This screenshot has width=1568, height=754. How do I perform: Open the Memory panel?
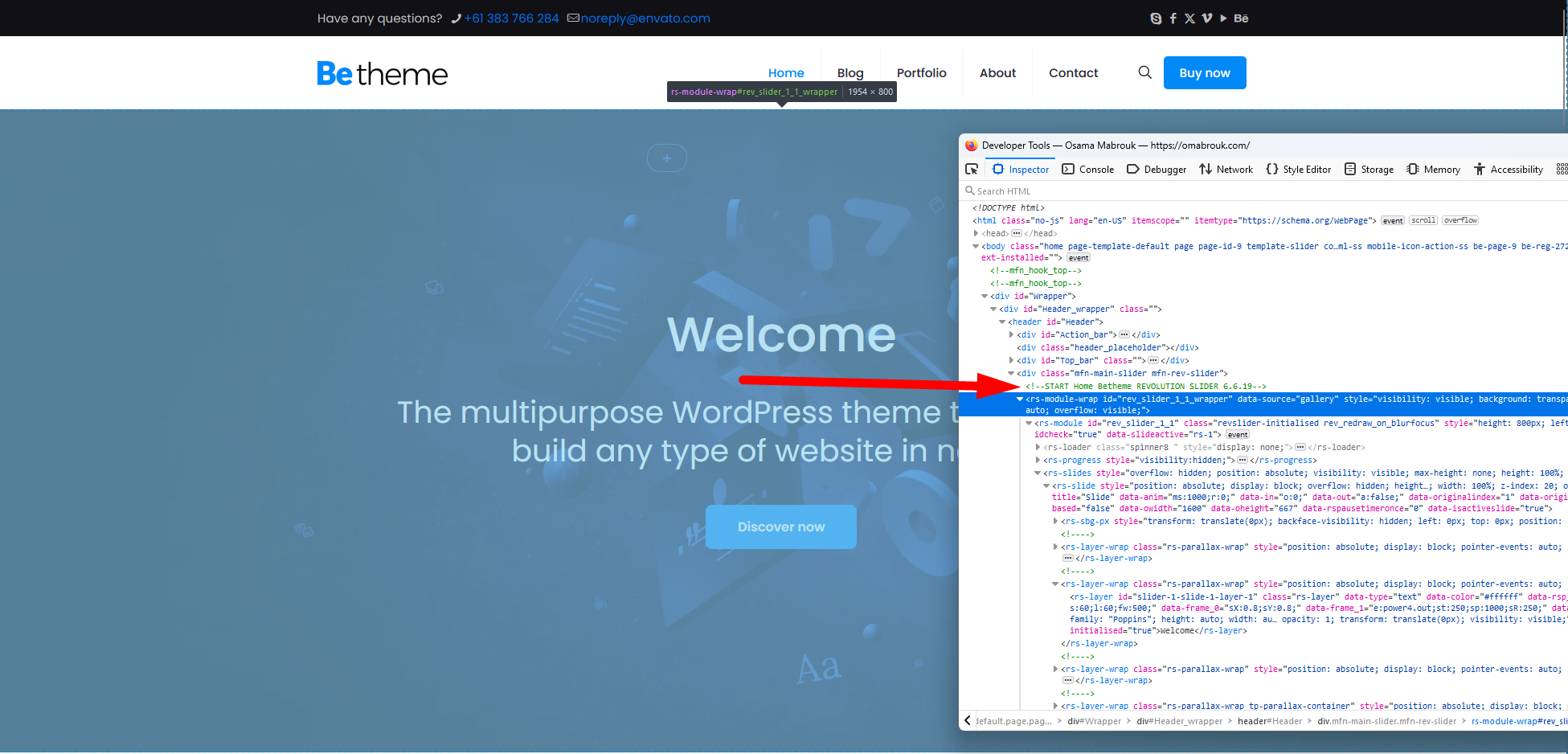coord(1434,169)
